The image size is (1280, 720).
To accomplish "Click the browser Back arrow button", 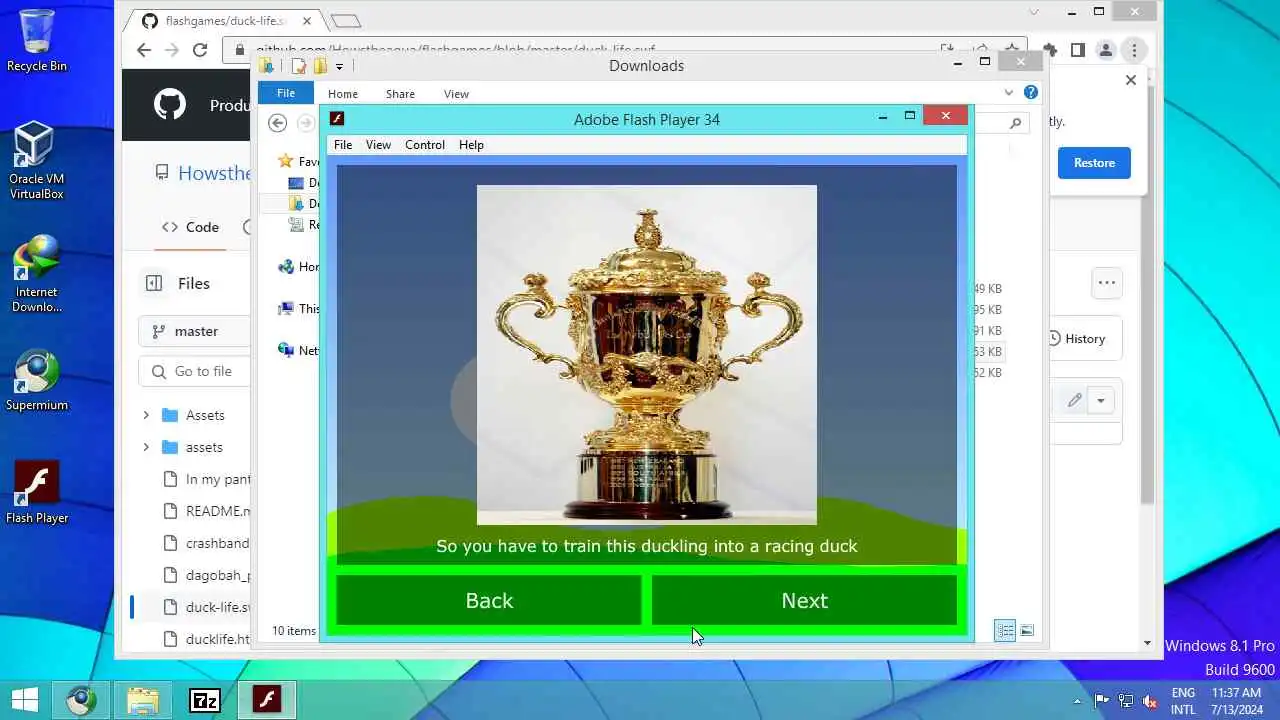I will click(144, 50).
